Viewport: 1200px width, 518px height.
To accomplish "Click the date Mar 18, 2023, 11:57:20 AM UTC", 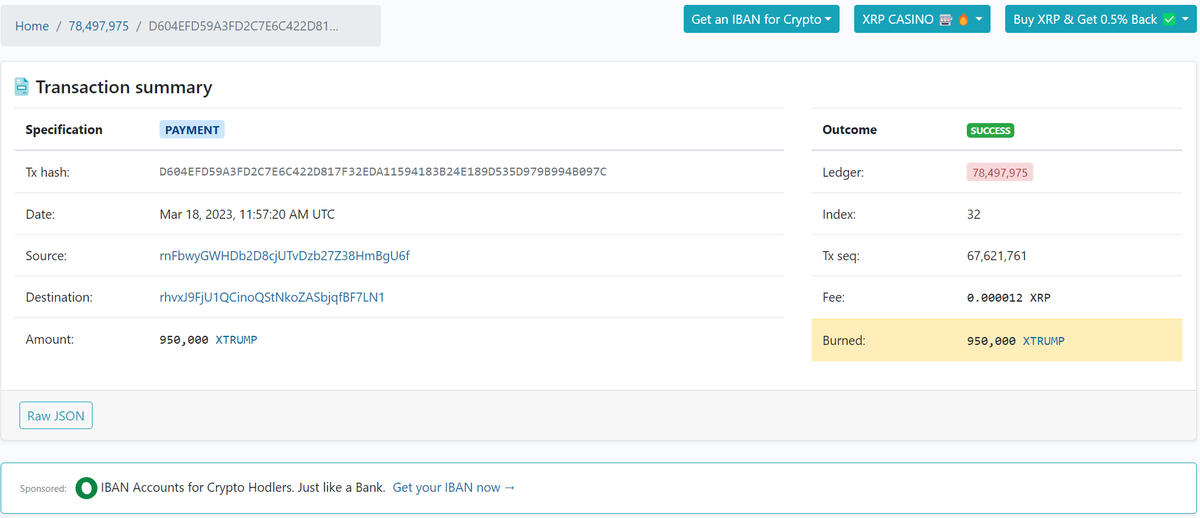I will pos(247,214).
